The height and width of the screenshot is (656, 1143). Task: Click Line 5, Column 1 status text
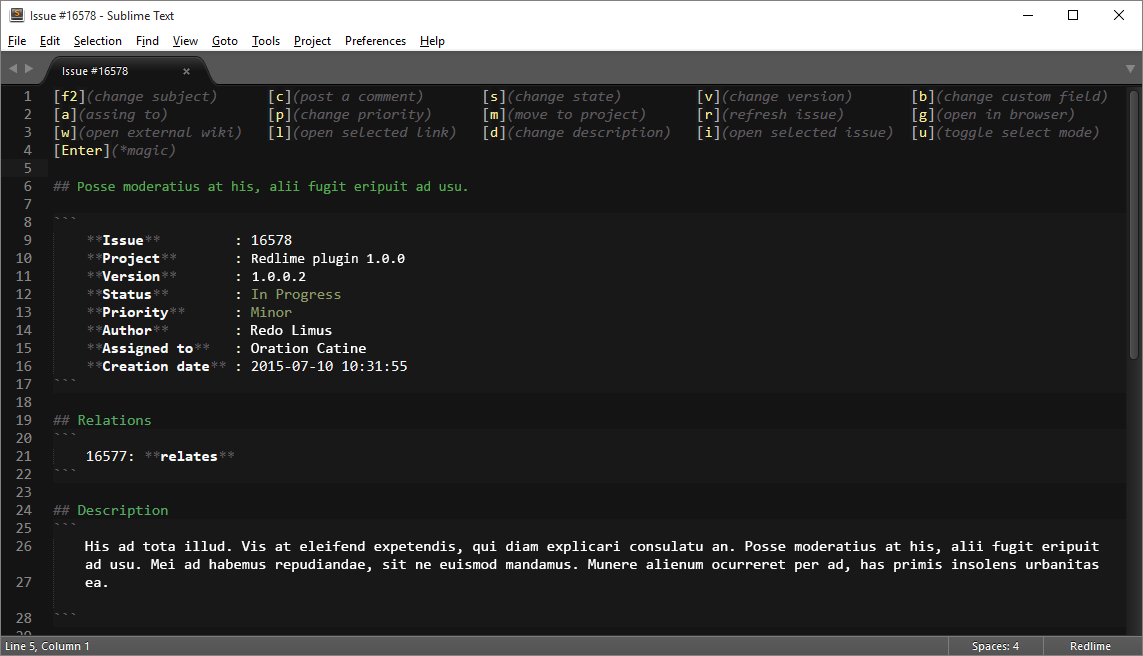(47, 647)
